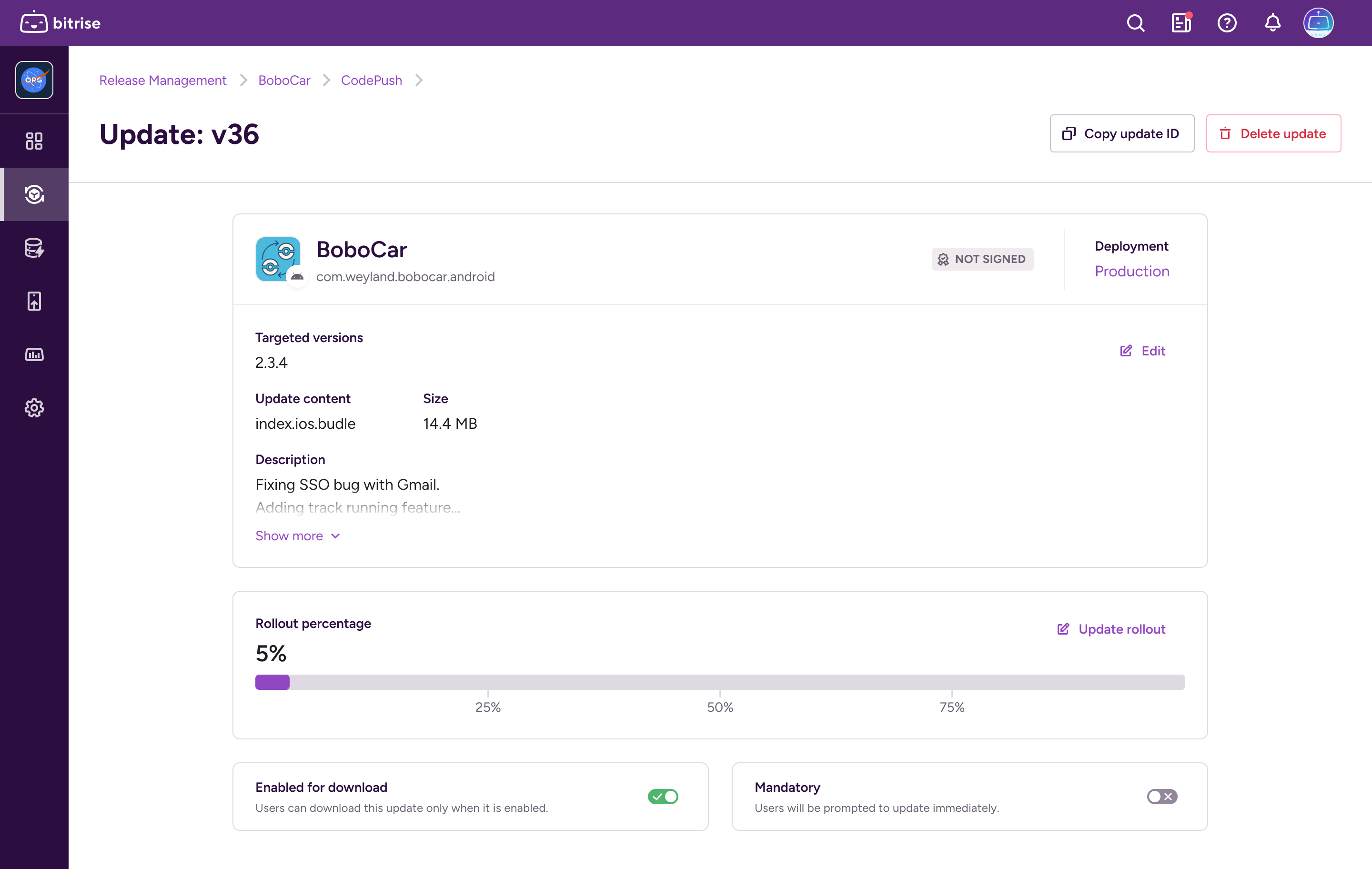Image resolution: width=1372 pixels, height=869 pixels.
Task: Open notifications bell
Action: pos(1272,23)
